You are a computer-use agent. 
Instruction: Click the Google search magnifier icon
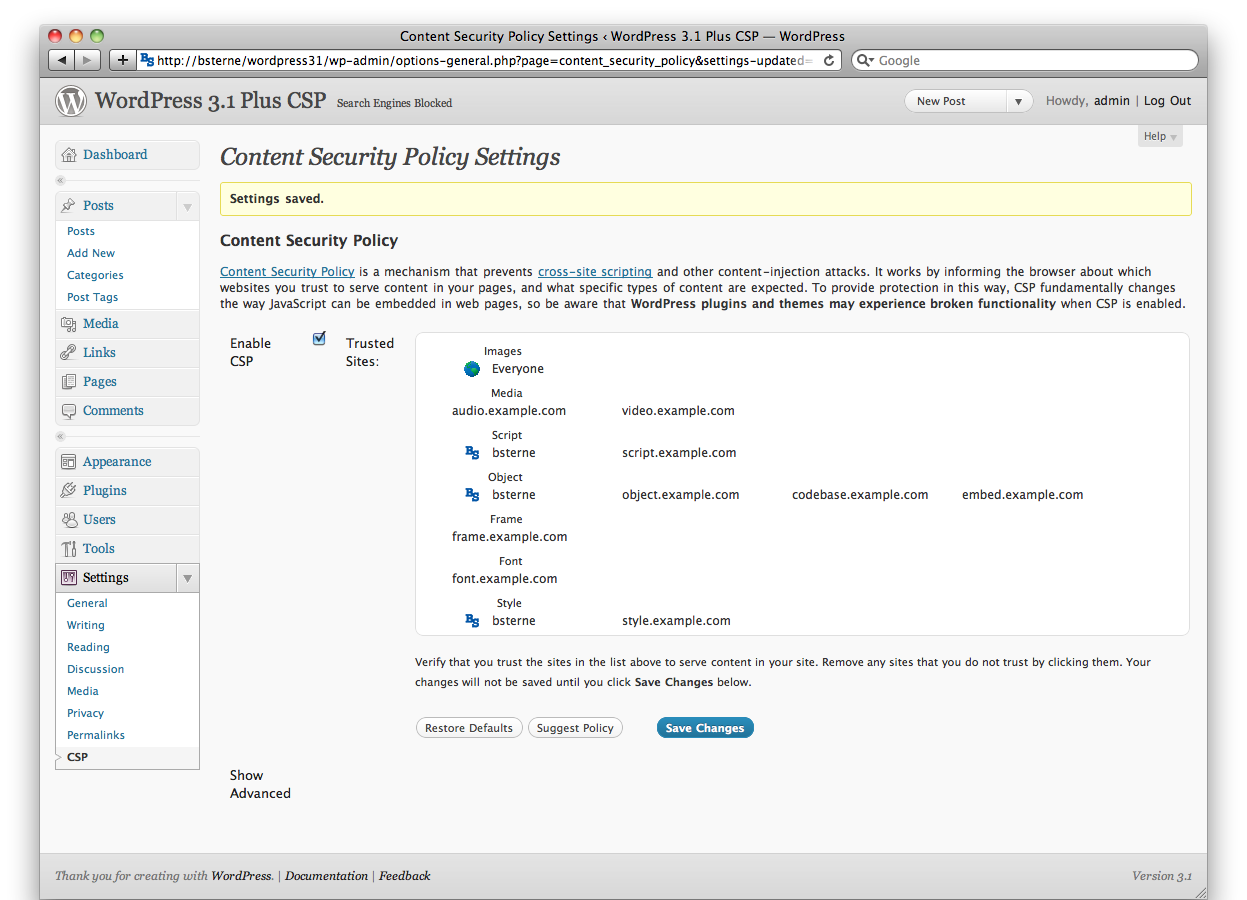(865, 60)
